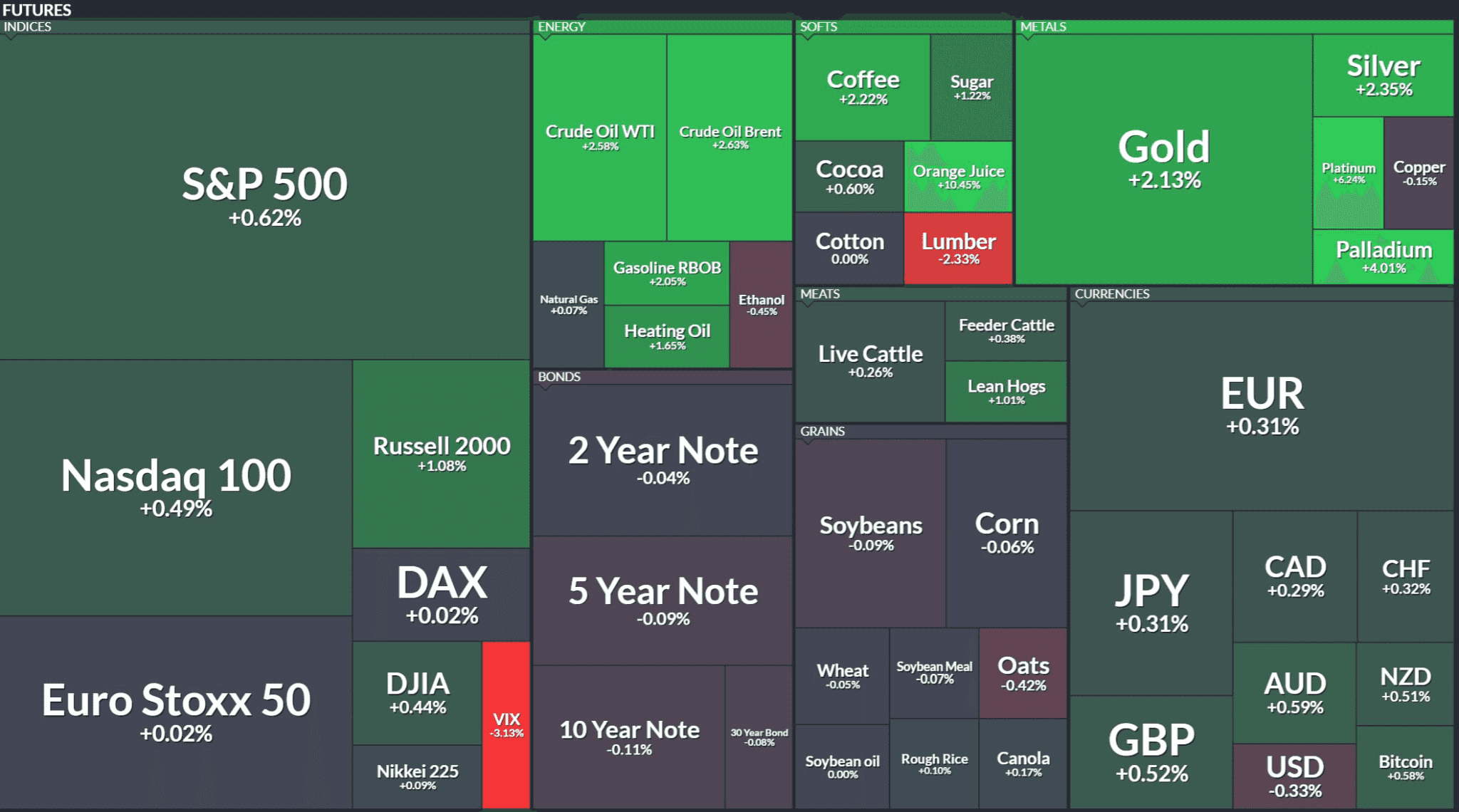The image size is (1459, 812).
Task: Click the red Lumber tile
Action: (958, 248)
